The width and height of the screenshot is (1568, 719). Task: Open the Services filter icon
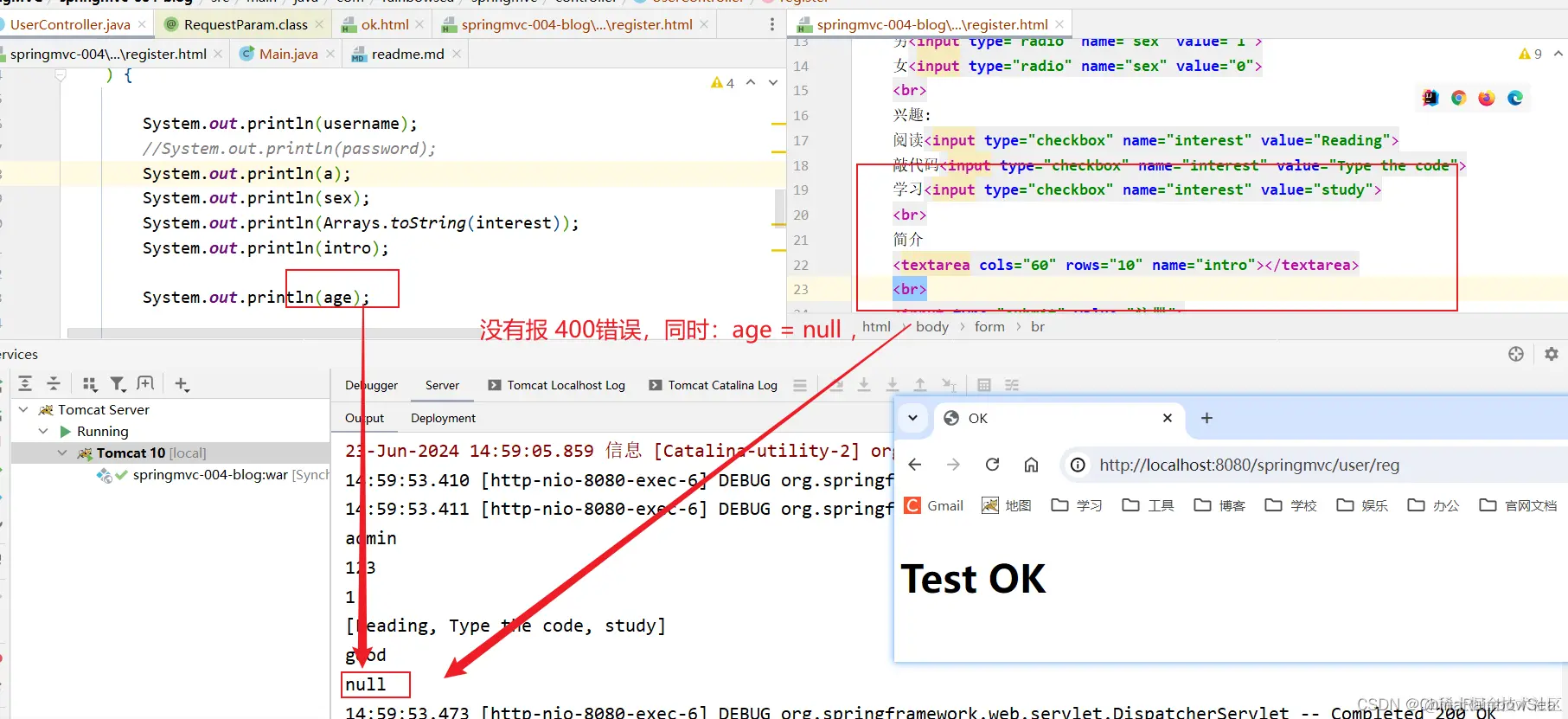118,383
